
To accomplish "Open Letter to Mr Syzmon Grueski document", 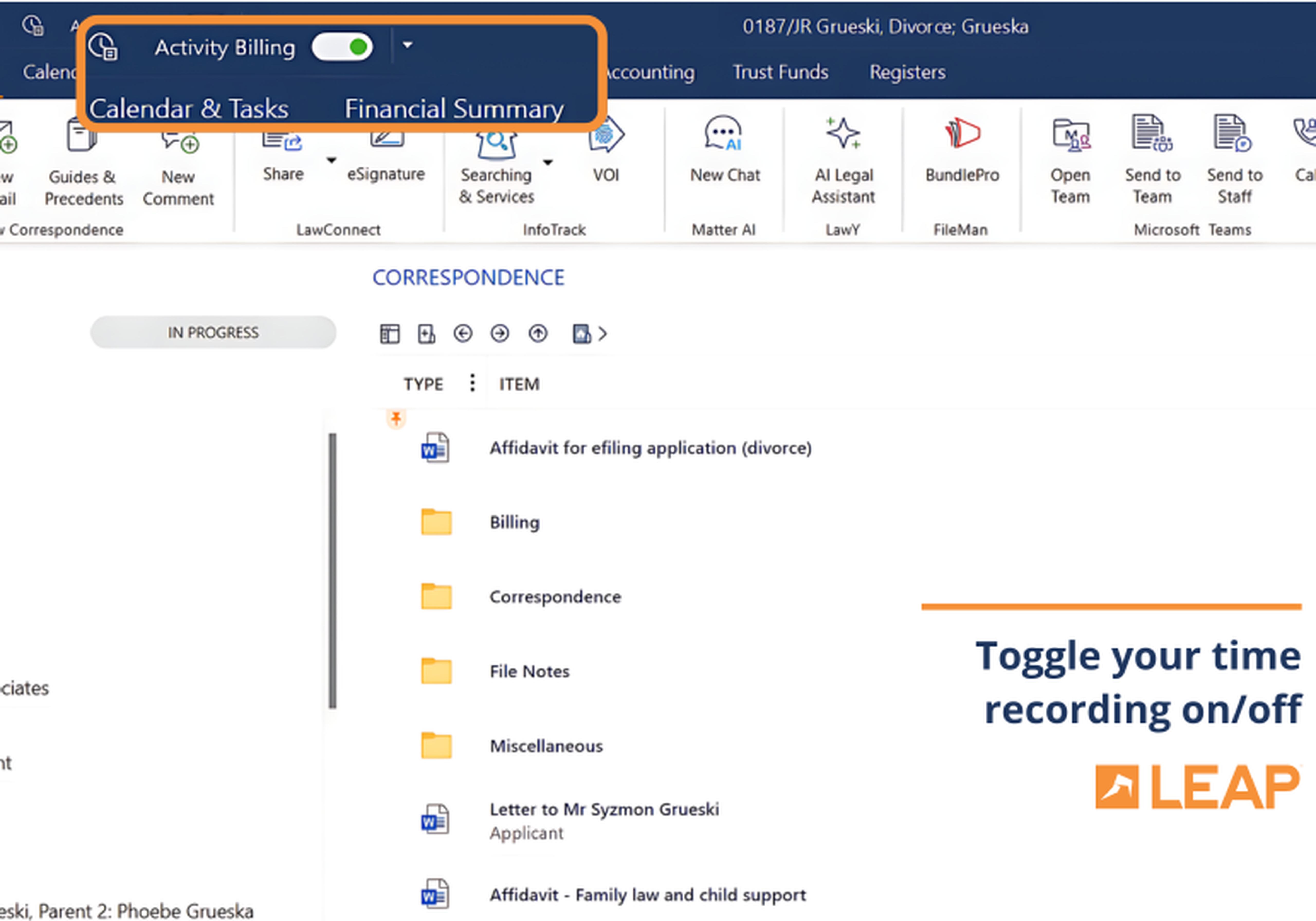I will coord(604,809).
